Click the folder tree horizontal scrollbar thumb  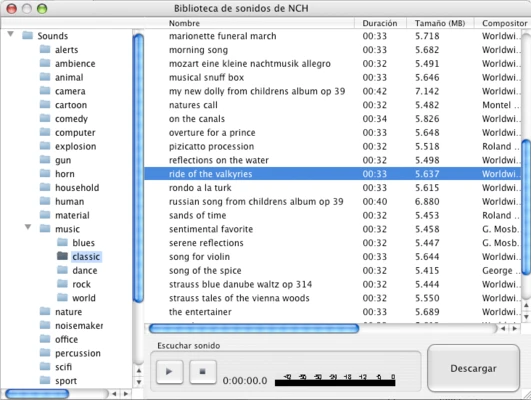(37, 394)
